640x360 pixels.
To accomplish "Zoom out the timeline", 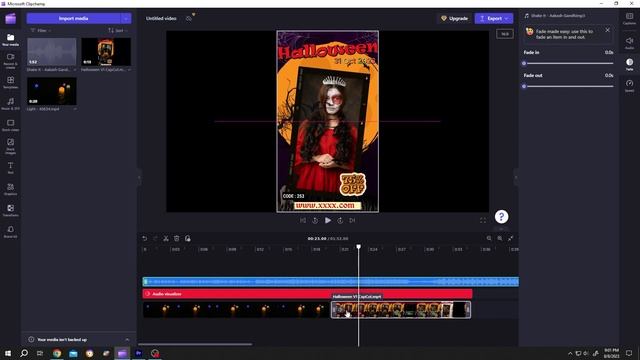I will pos(489,238).
